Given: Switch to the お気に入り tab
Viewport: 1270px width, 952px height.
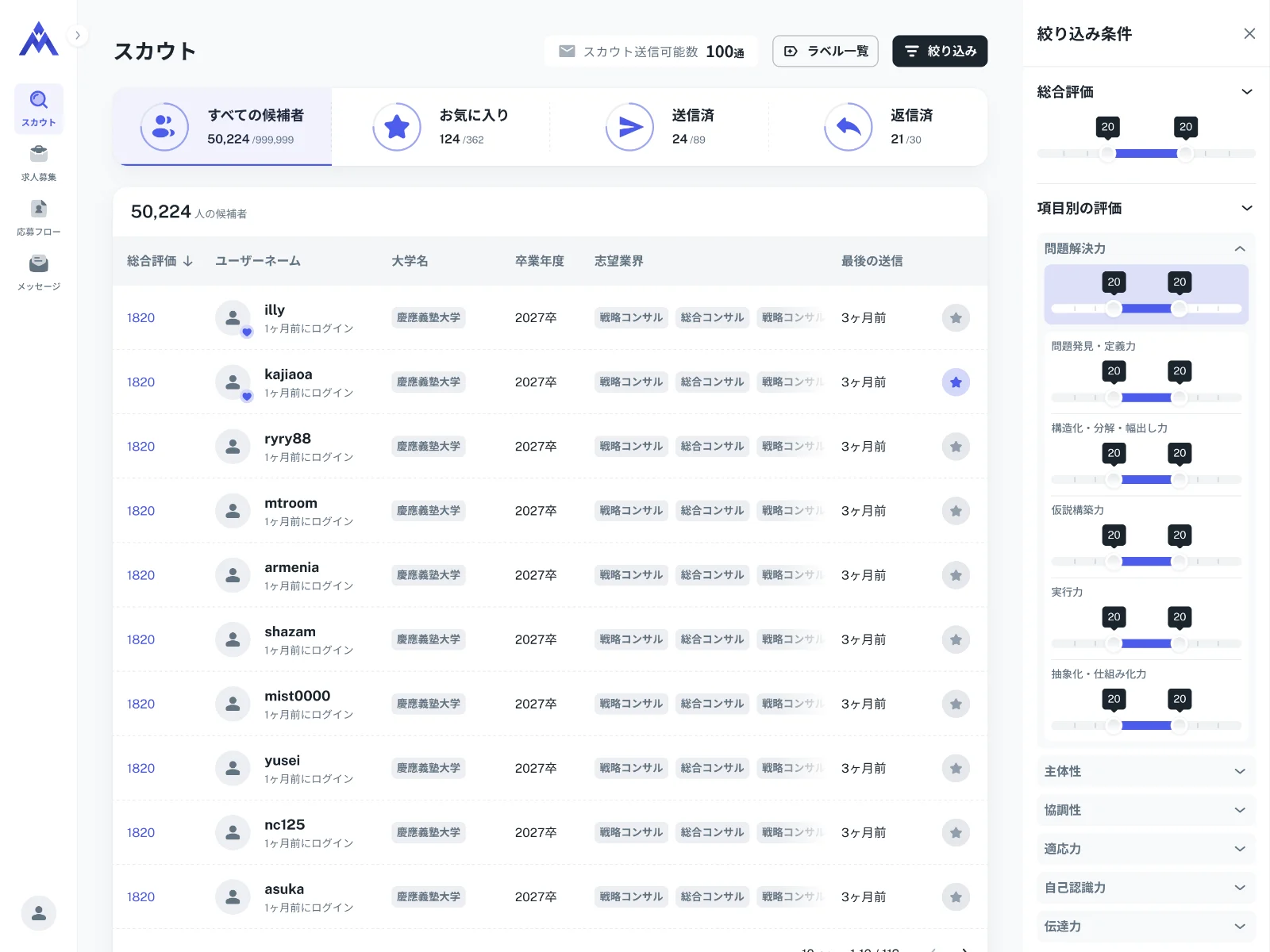Looking at the screenshot, I should tap(441, 127).
